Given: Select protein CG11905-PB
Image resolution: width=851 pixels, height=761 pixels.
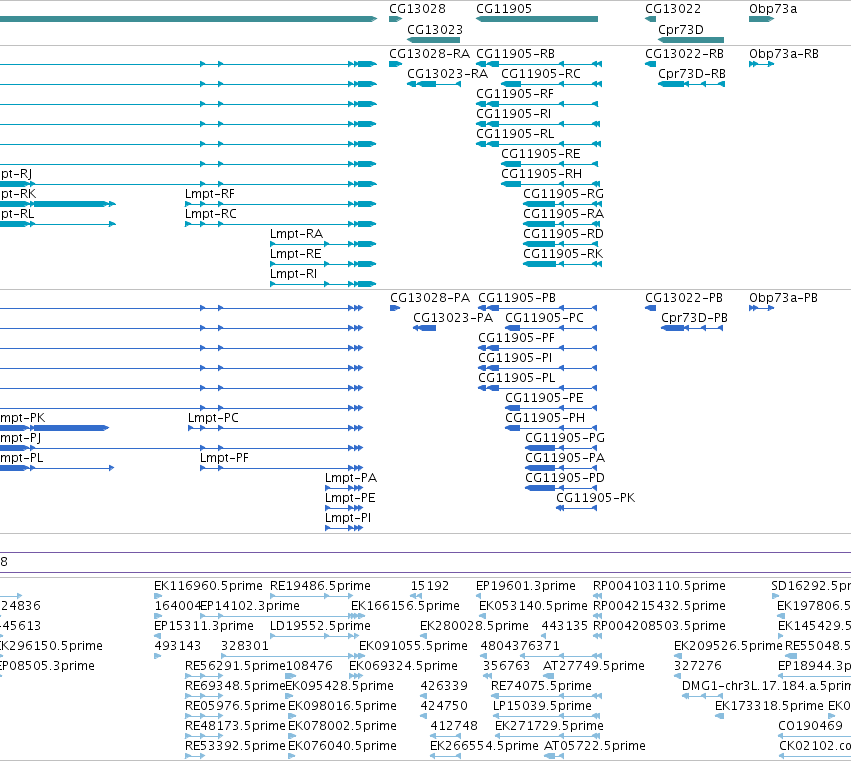Looking at the screenshot, I should coord(517,298).
